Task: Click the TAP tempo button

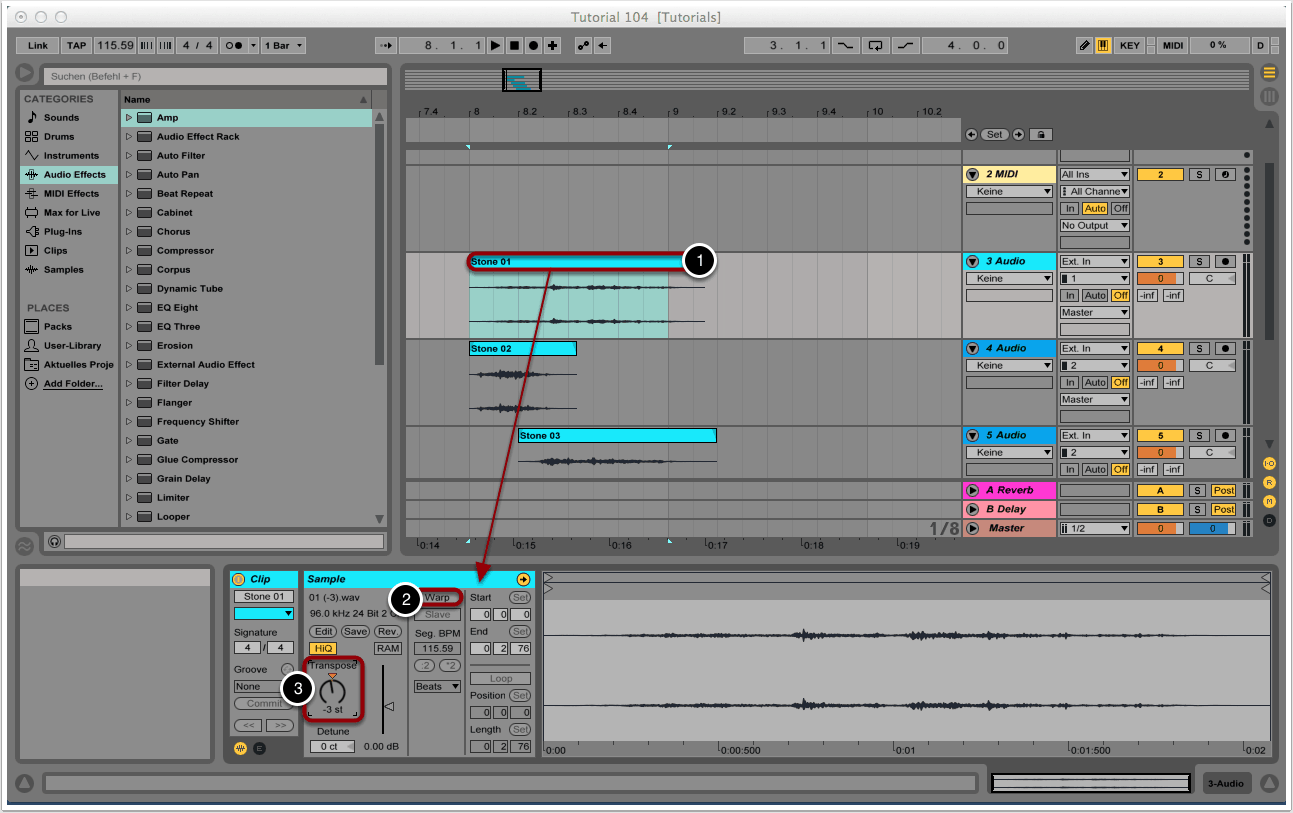Action: click(x=76, y=45)
